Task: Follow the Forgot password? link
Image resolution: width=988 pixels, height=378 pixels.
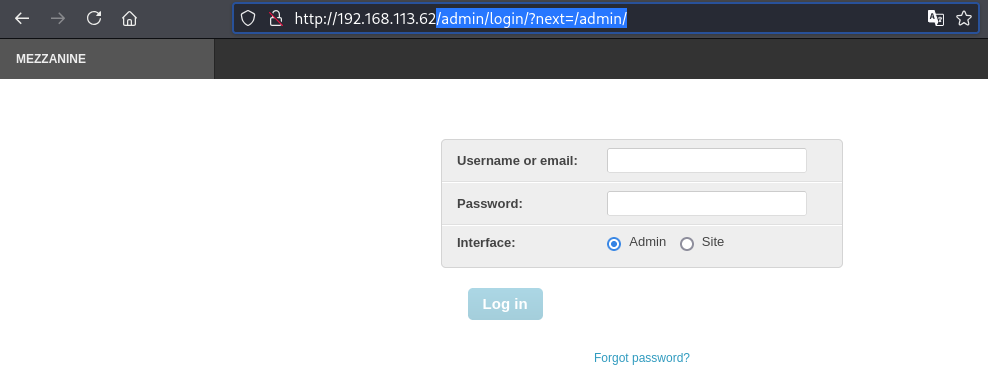Action: pyautogui.click(x=641, y=358)
